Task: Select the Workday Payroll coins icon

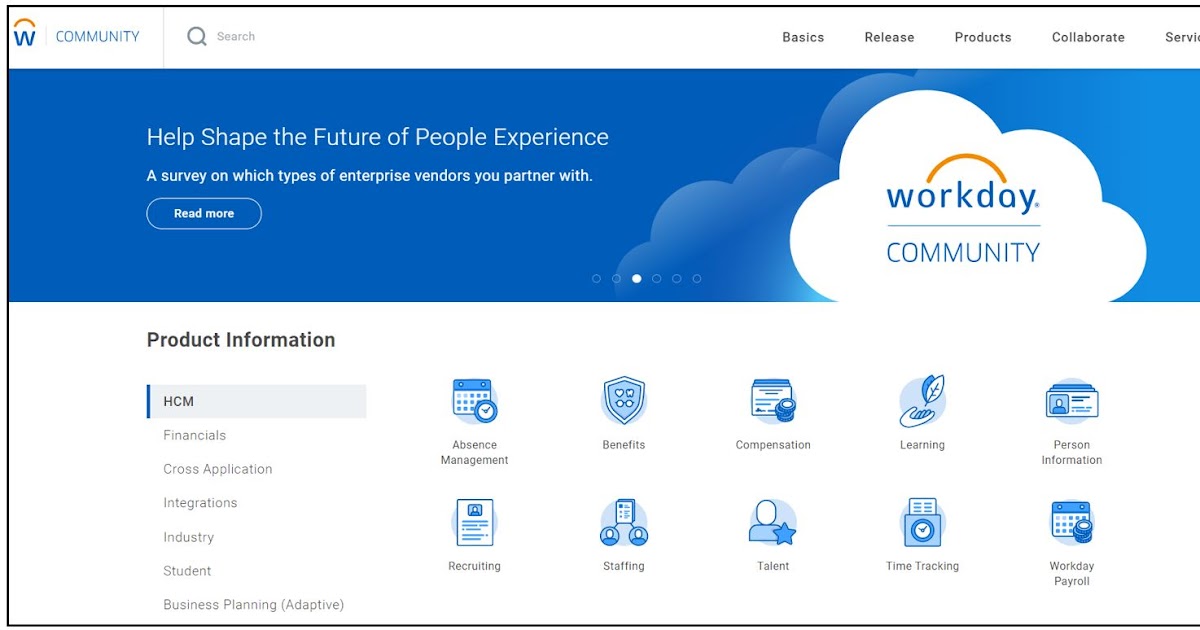Action: (x=1070, y=520)
